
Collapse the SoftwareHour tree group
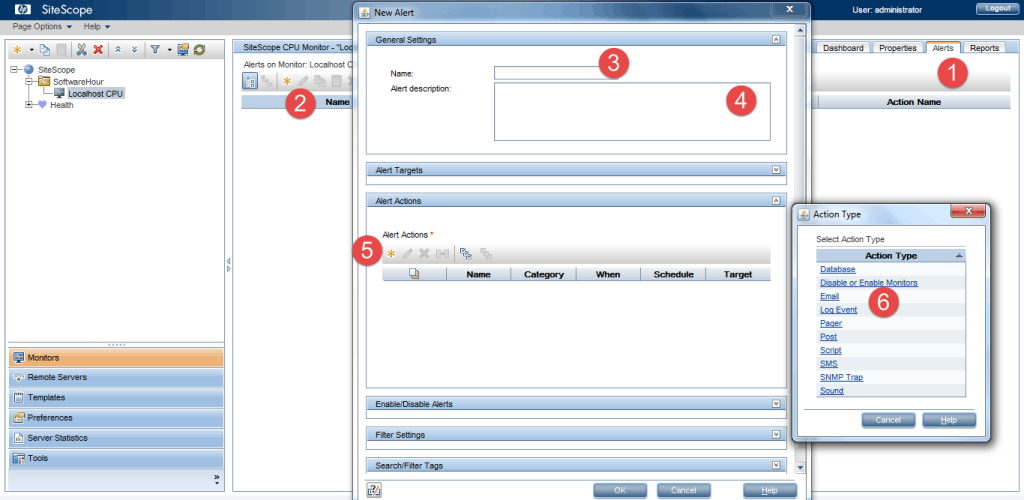[30, 81]
